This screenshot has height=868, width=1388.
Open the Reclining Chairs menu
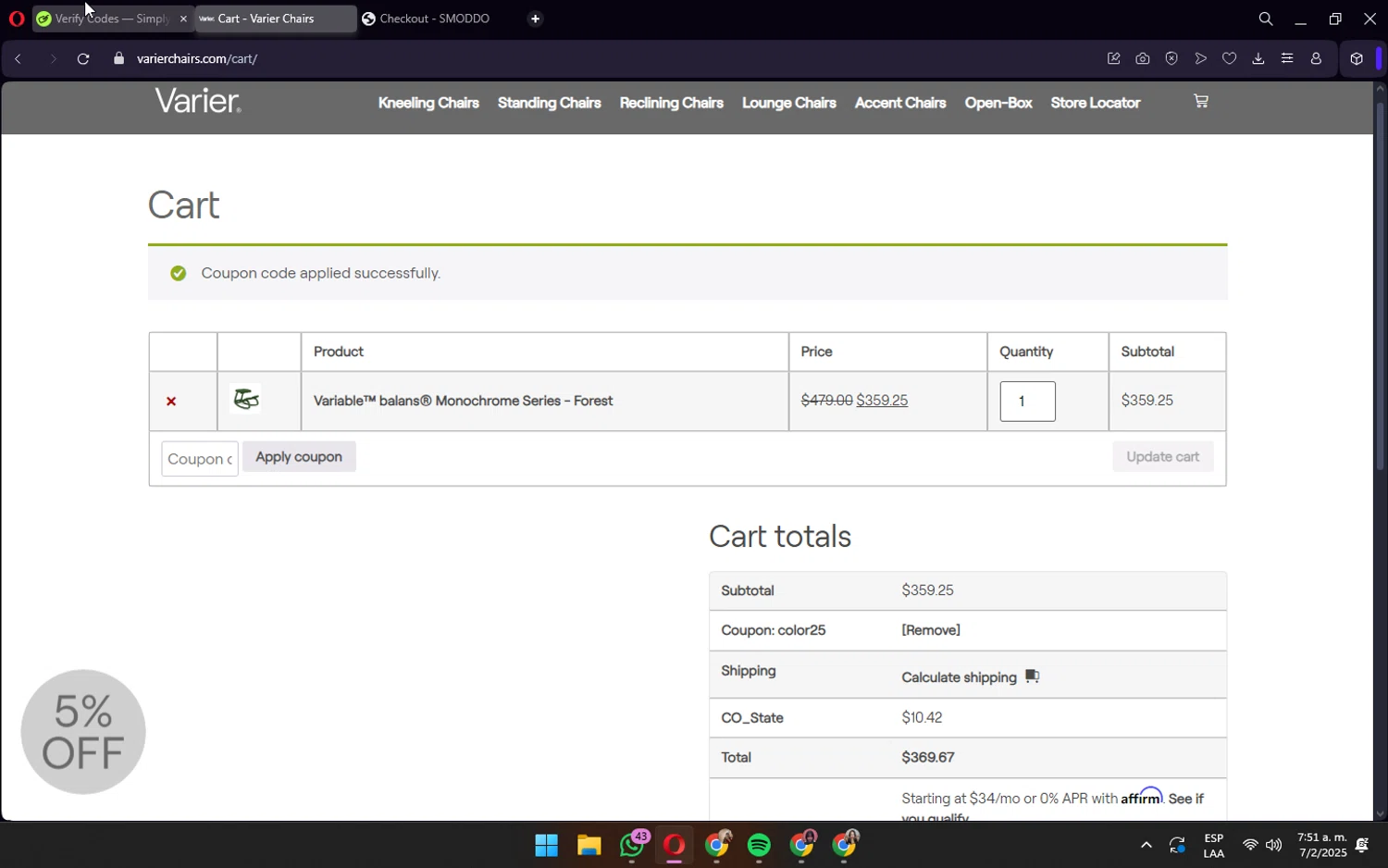point(671,103)
